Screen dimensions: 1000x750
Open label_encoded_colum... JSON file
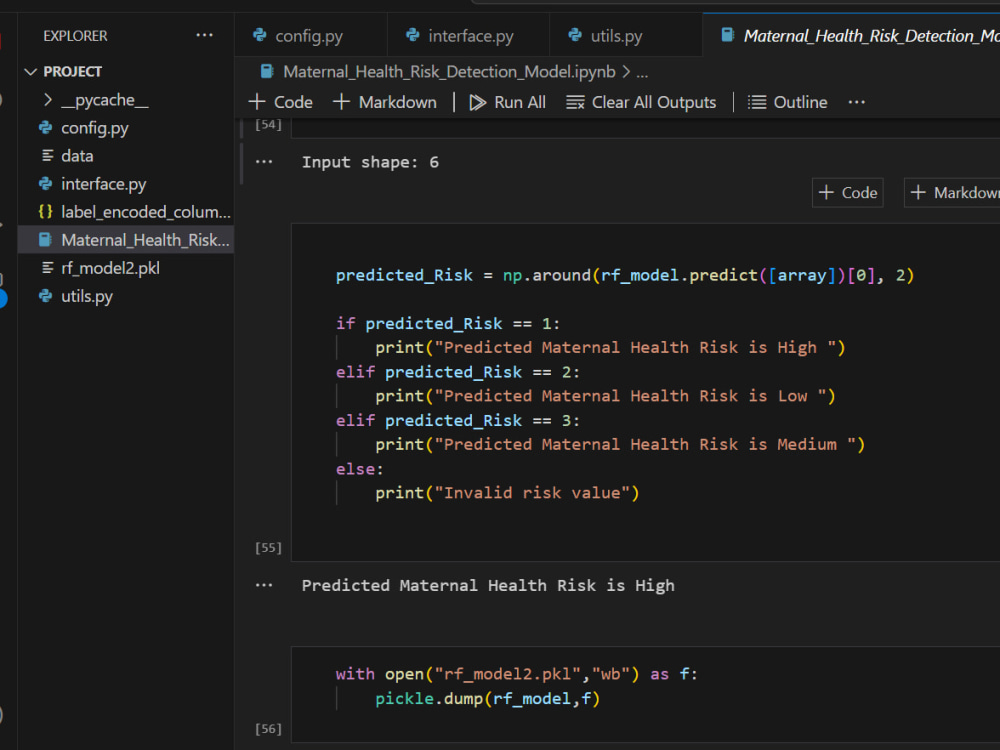tap(145, 212)
